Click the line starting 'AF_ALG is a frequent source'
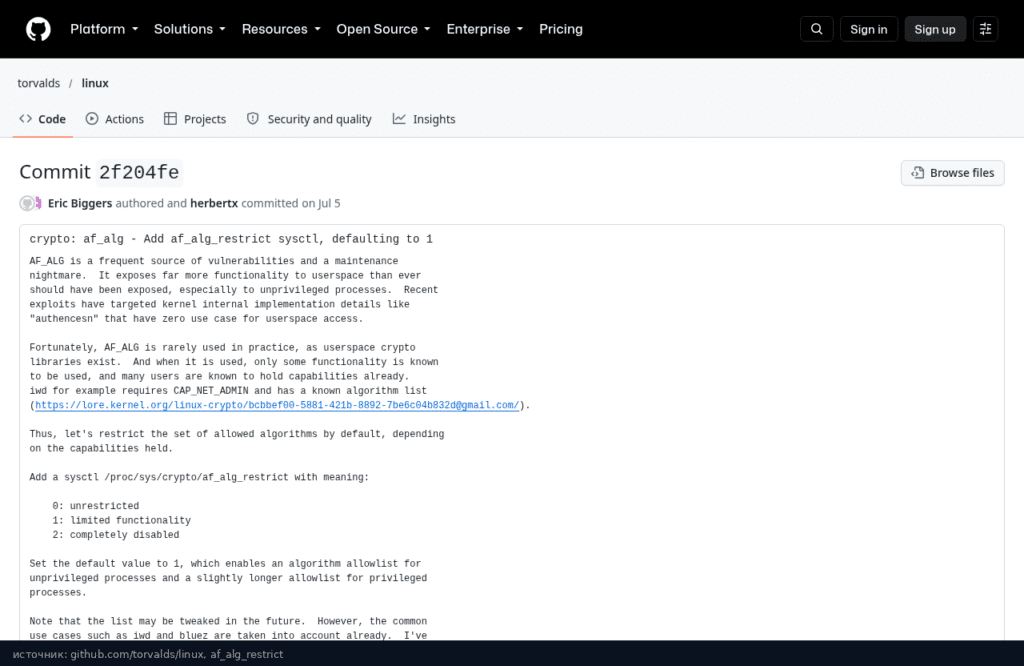The image size is (1024, 666). 214,261
